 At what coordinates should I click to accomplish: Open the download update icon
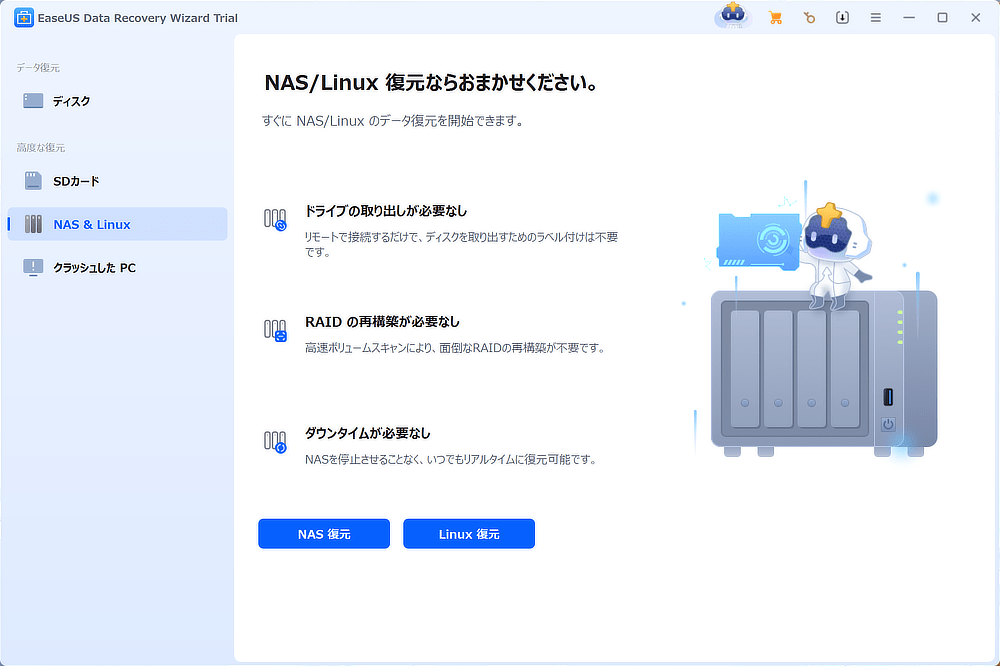[x=842, y=18]
